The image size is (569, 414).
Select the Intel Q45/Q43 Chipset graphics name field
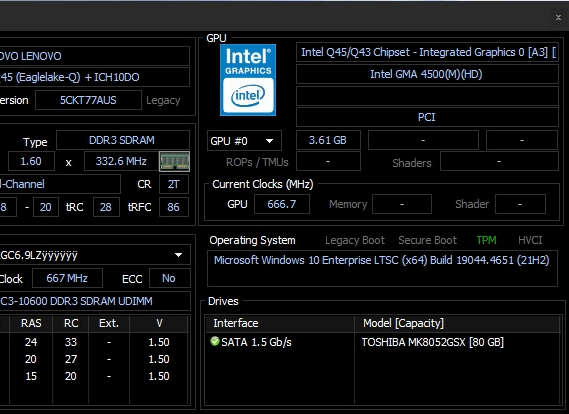(427, 52)
